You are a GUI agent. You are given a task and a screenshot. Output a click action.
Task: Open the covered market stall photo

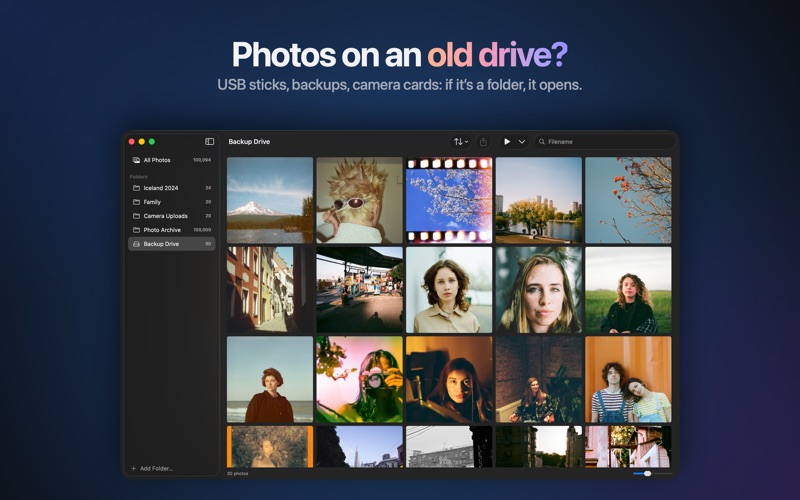point(359,290)
